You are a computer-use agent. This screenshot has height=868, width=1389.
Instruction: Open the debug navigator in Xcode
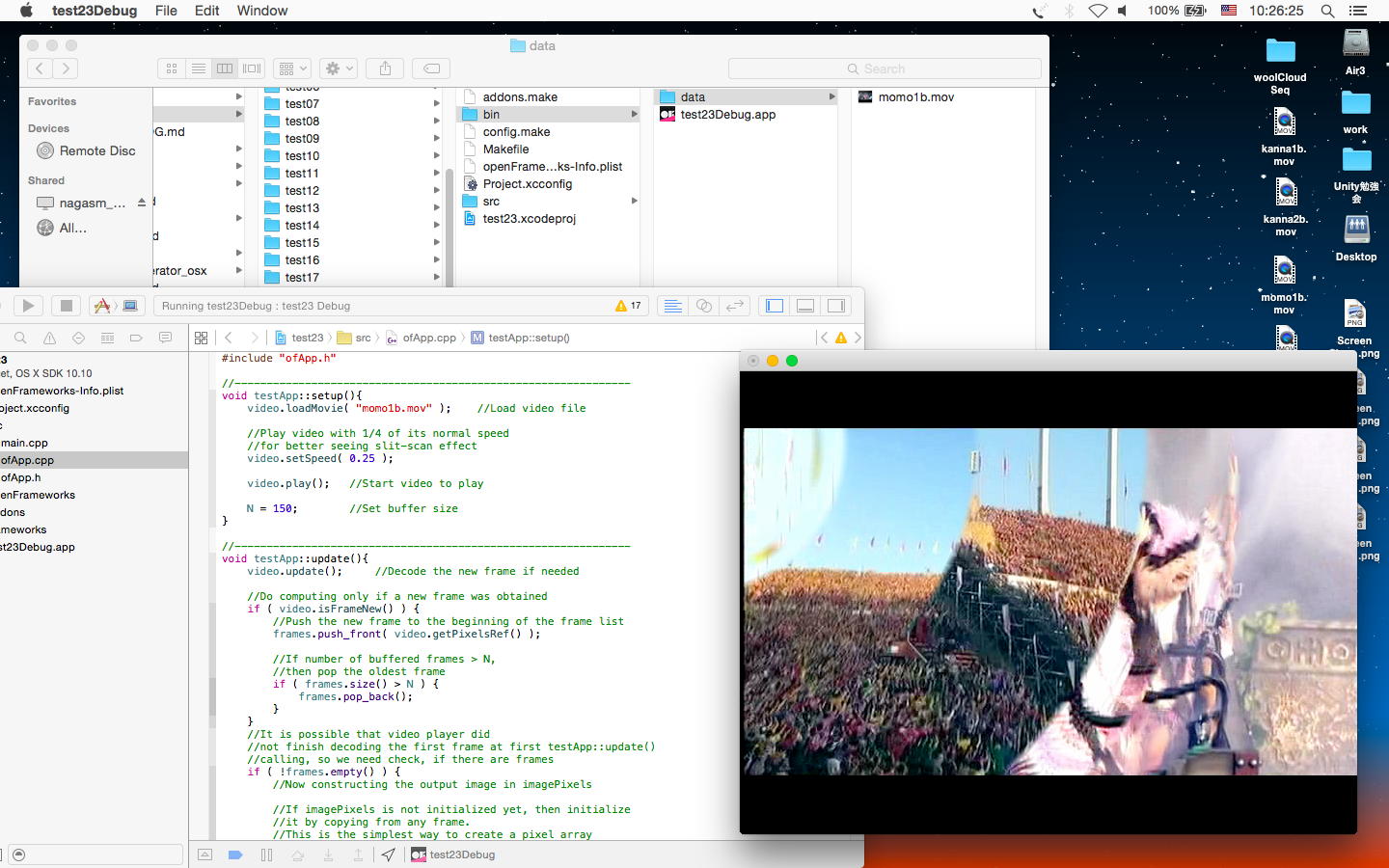click(x=107, y=338)
